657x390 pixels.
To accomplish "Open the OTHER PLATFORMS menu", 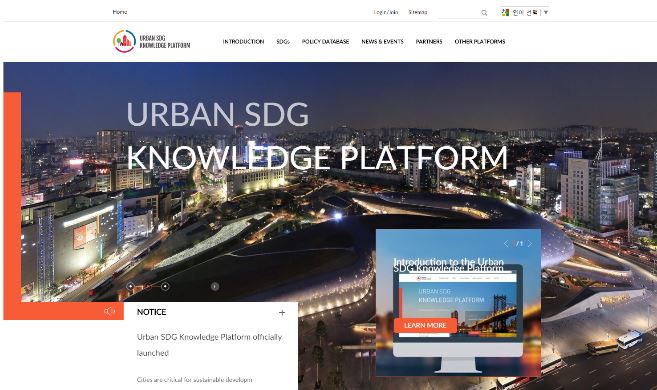I will click(480, 41).
